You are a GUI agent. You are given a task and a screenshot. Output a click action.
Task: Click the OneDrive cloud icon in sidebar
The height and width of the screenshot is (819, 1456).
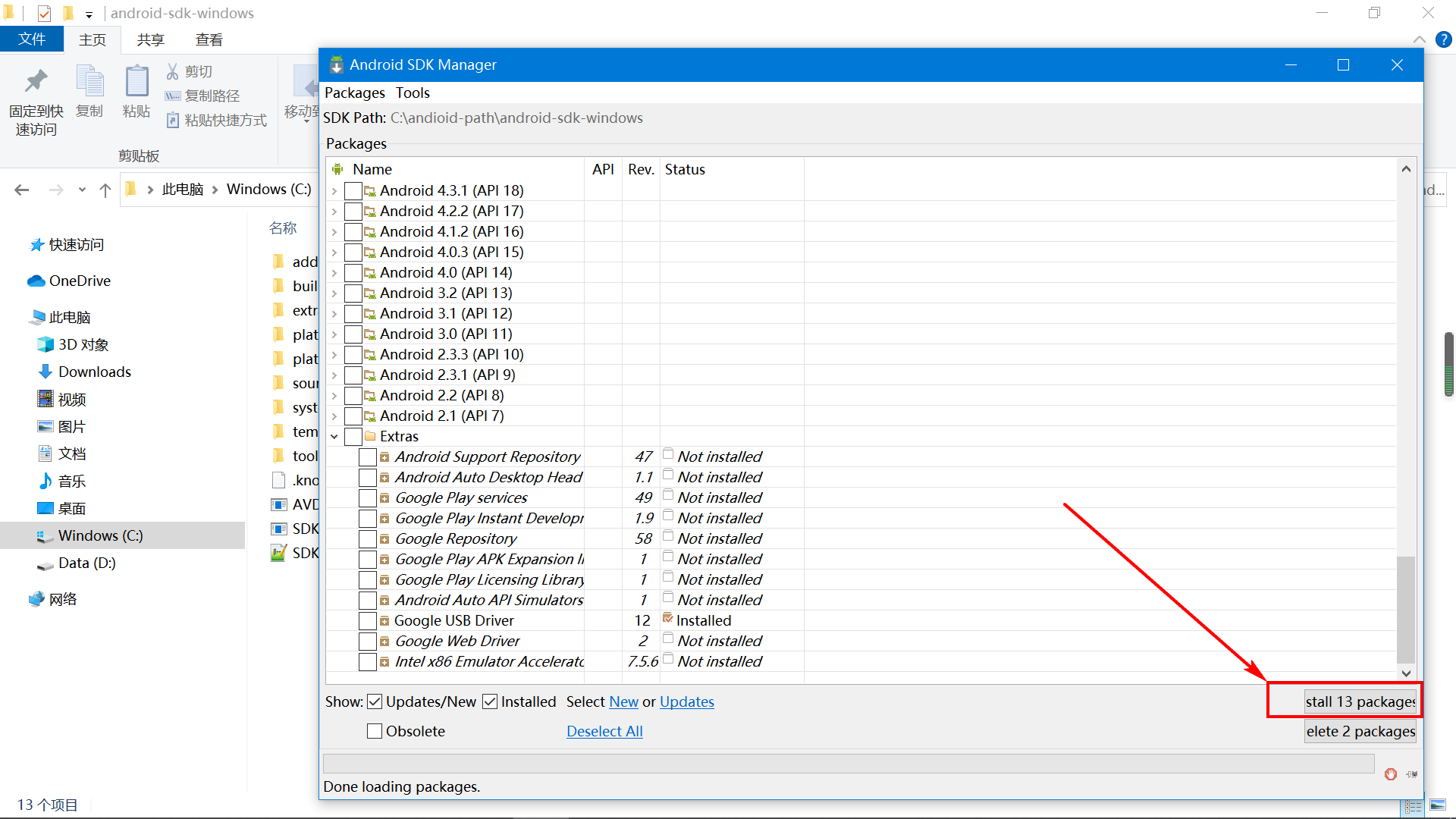(x=36, y=281)
